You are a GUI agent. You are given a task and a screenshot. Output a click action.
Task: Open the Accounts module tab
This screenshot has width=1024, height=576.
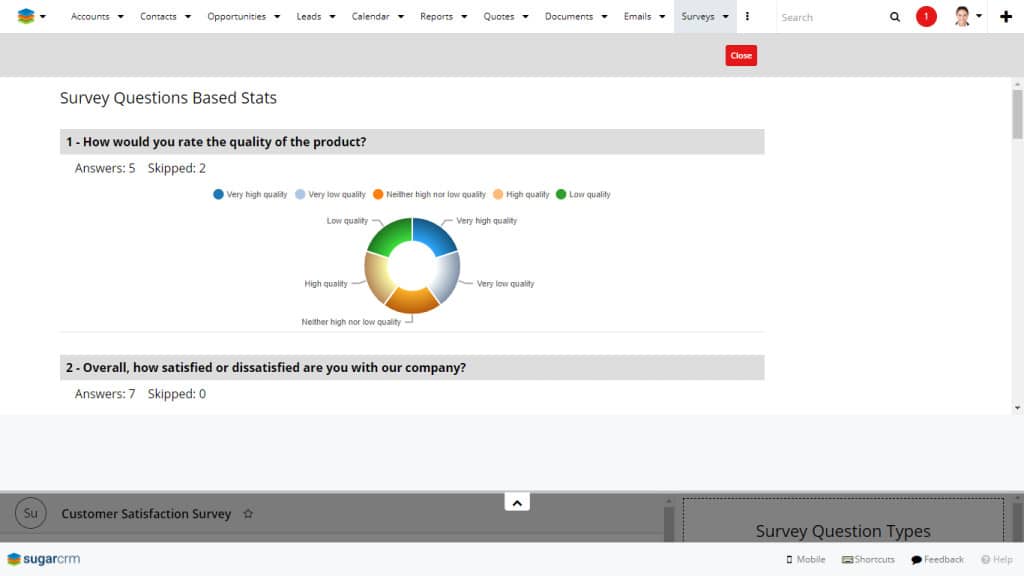coord(90,16)
